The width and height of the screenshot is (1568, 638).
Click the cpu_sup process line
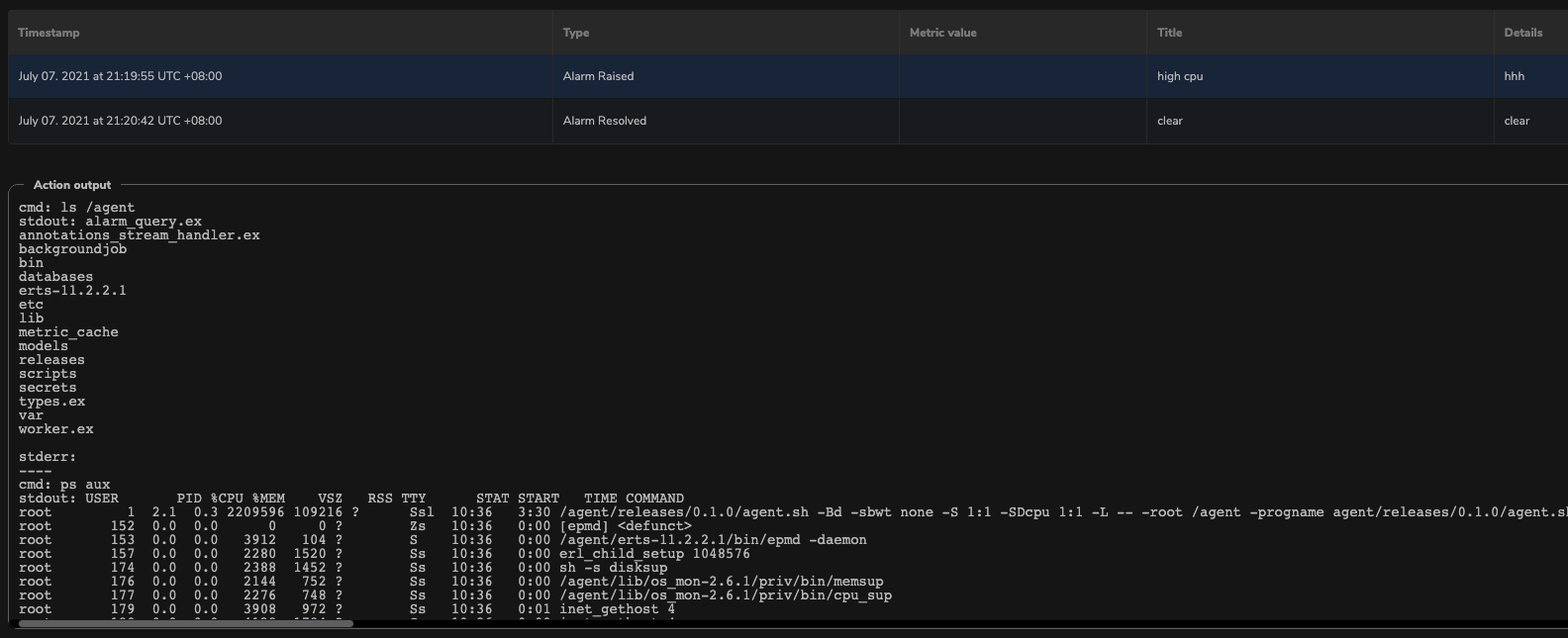pos(455,595)
